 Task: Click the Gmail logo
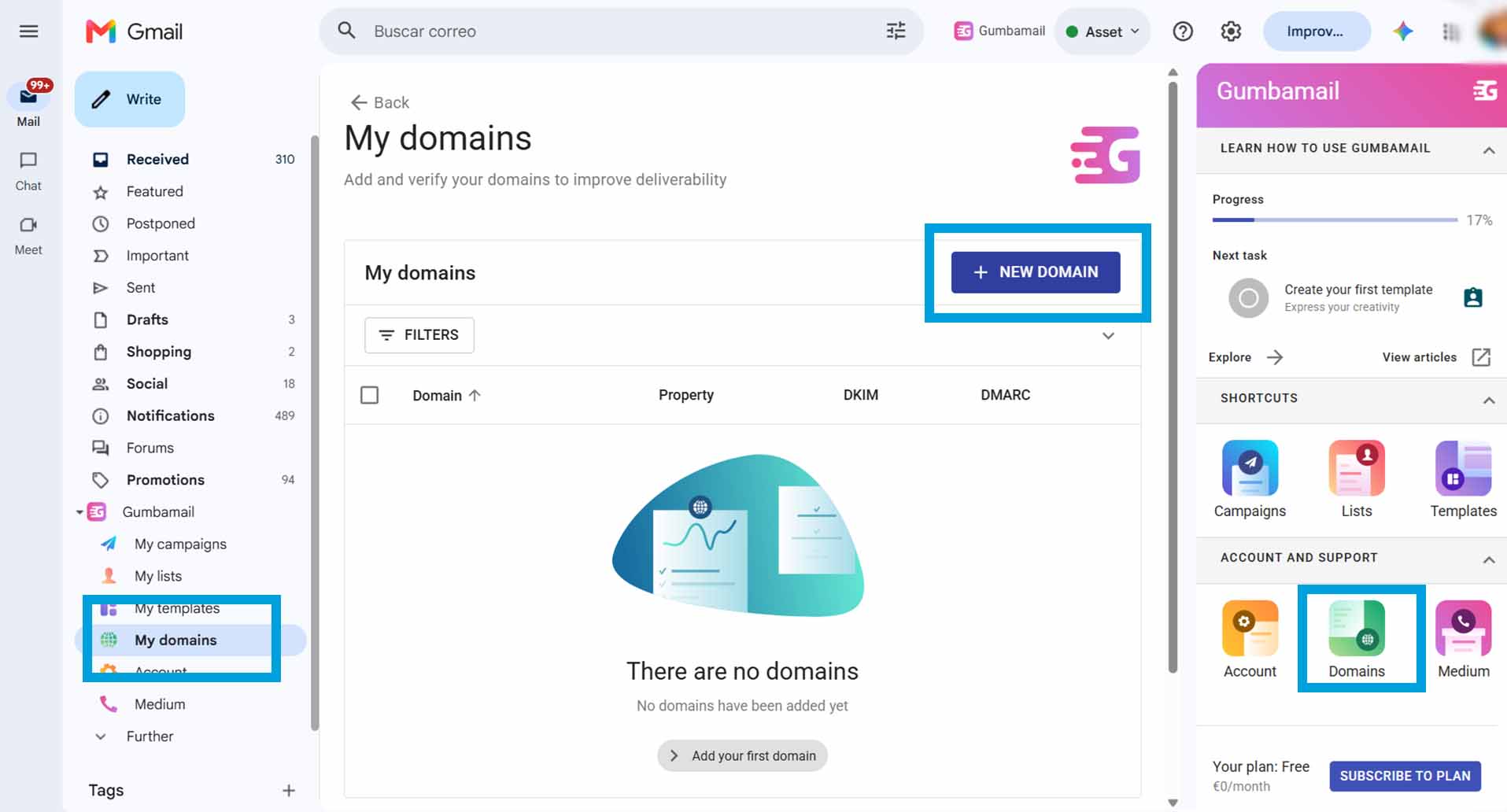[135, 31]
